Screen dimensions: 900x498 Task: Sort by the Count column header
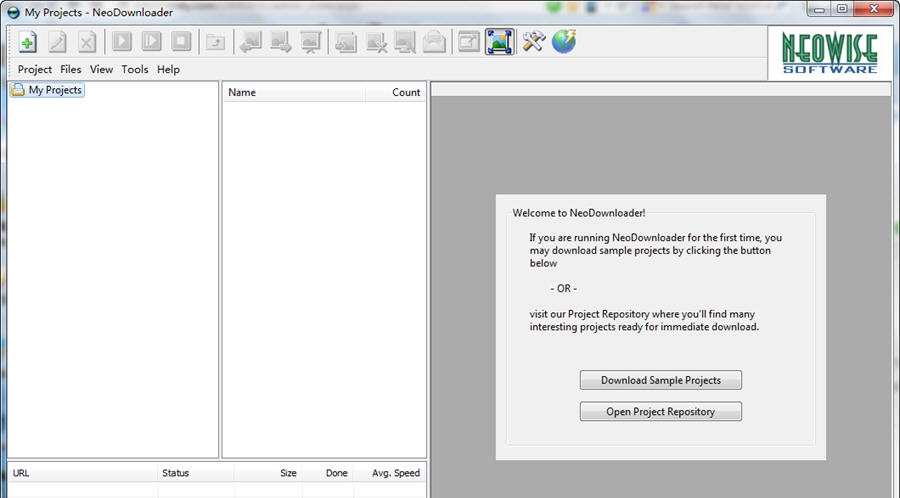pos(395,92)
